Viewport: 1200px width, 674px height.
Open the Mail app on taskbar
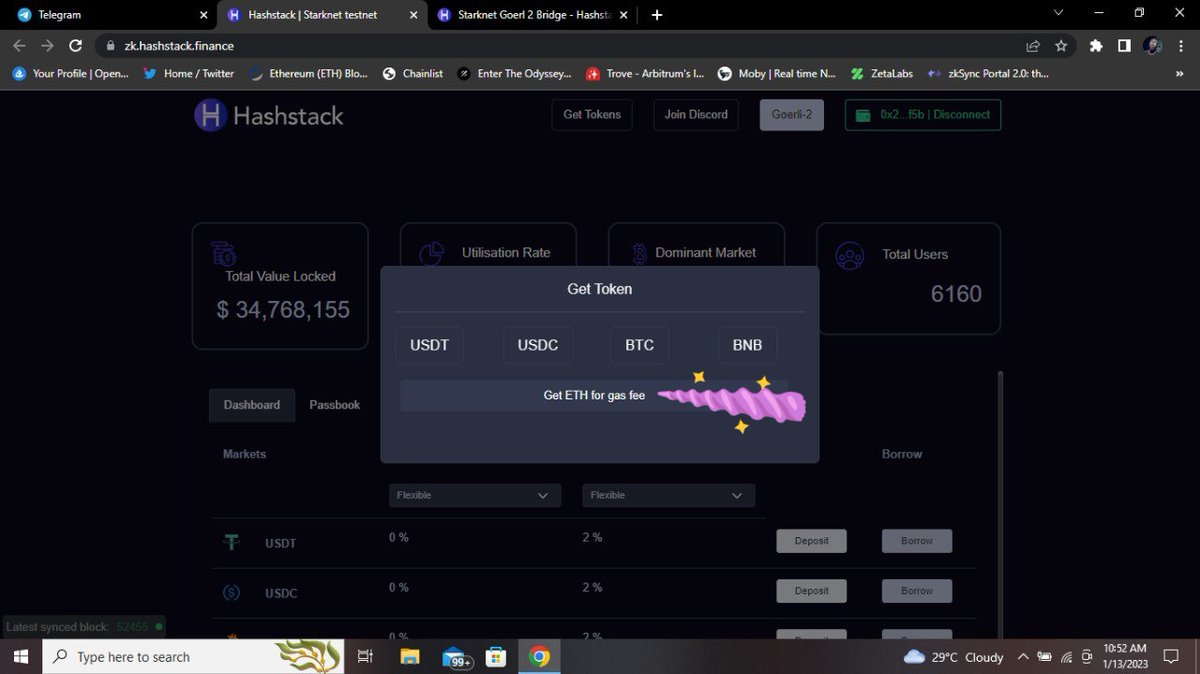(456, 657)
